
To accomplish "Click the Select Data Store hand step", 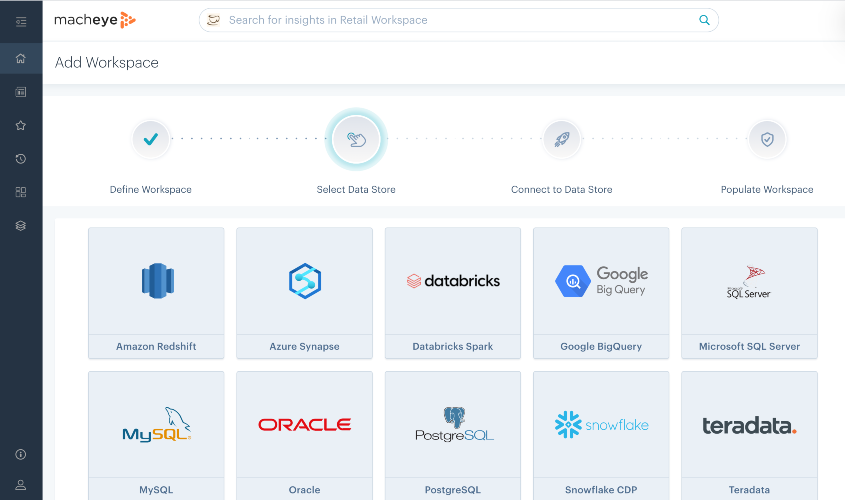I will 356,139.
